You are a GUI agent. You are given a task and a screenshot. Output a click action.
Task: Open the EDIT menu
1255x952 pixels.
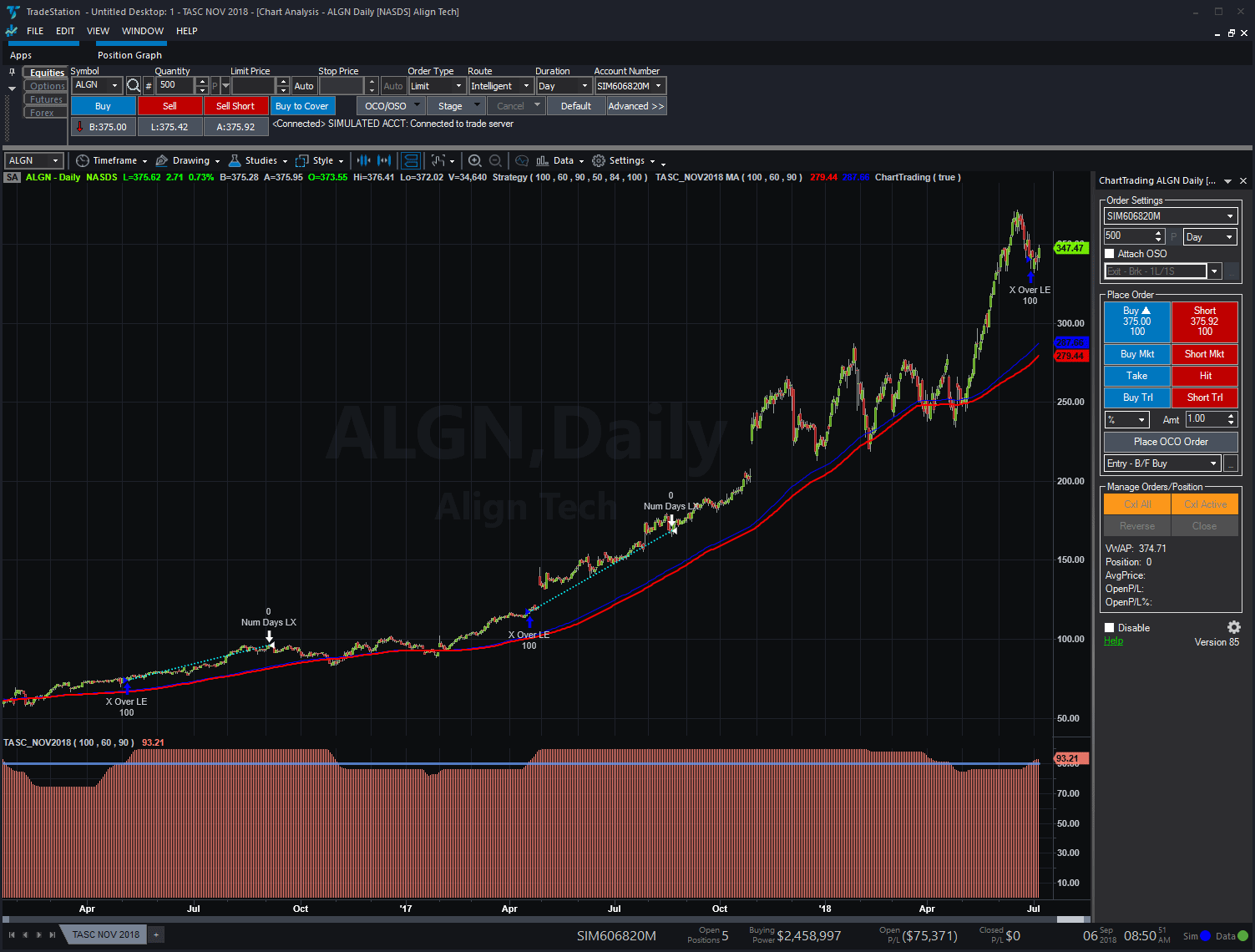tap(65, 31)
